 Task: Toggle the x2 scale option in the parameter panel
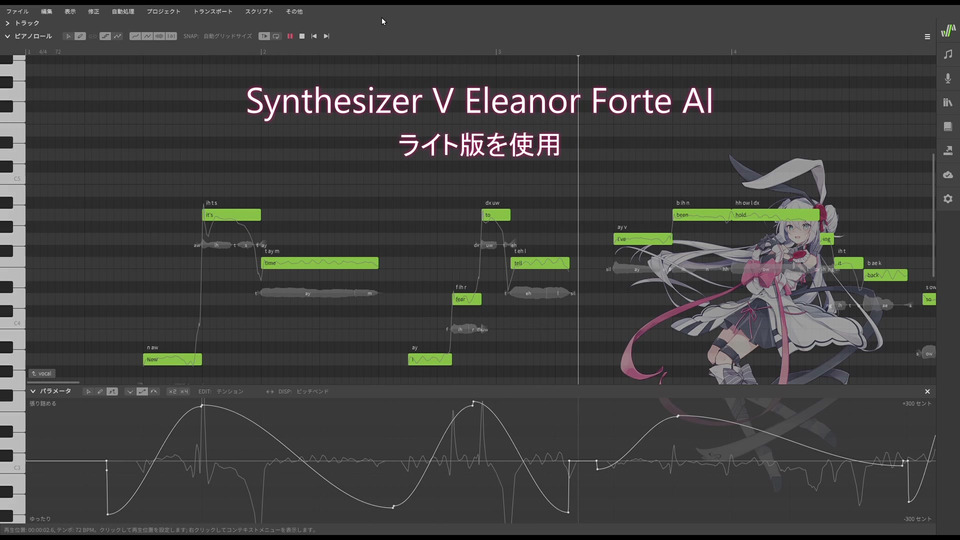tap(172, 391)
